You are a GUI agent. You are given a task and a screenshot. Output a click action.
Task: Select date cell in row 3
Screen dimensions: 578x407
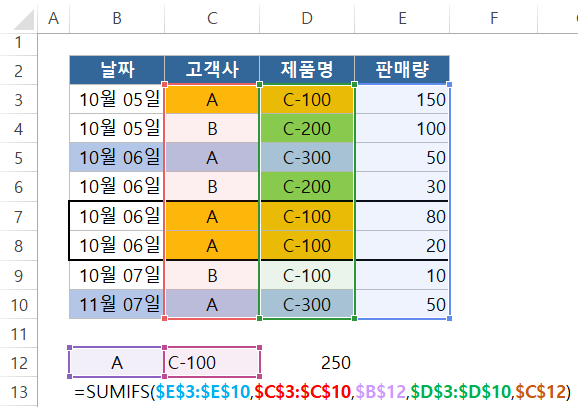117,99
